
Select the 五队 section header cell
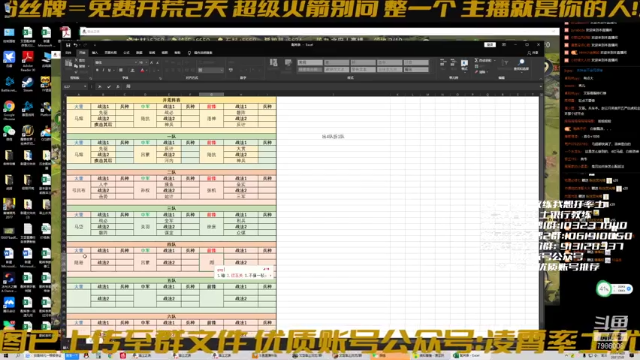pos(171,281)
